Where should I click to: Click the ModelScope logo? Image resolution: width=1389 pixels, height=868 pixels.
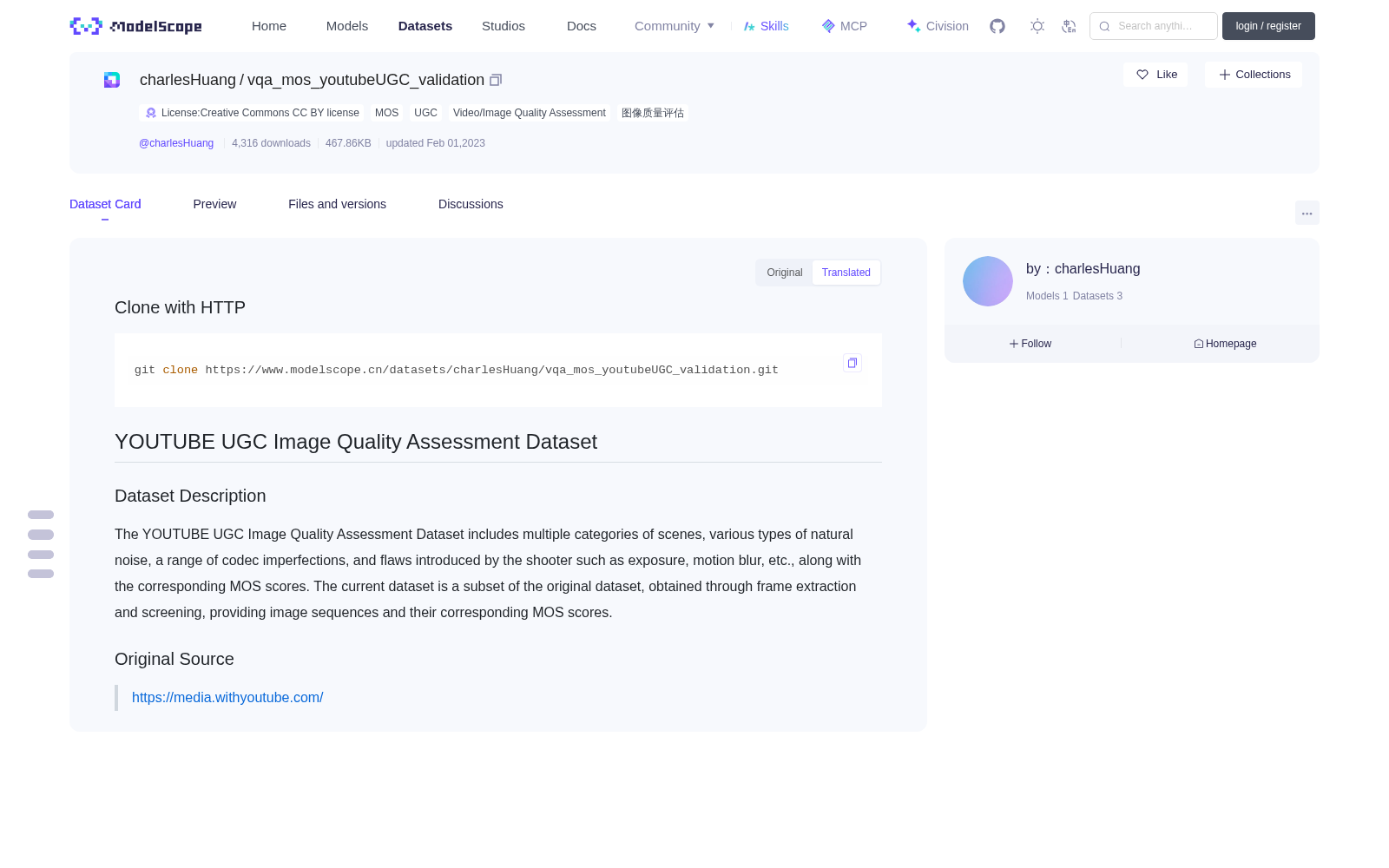pyautogui.click(x=136, y=26)
